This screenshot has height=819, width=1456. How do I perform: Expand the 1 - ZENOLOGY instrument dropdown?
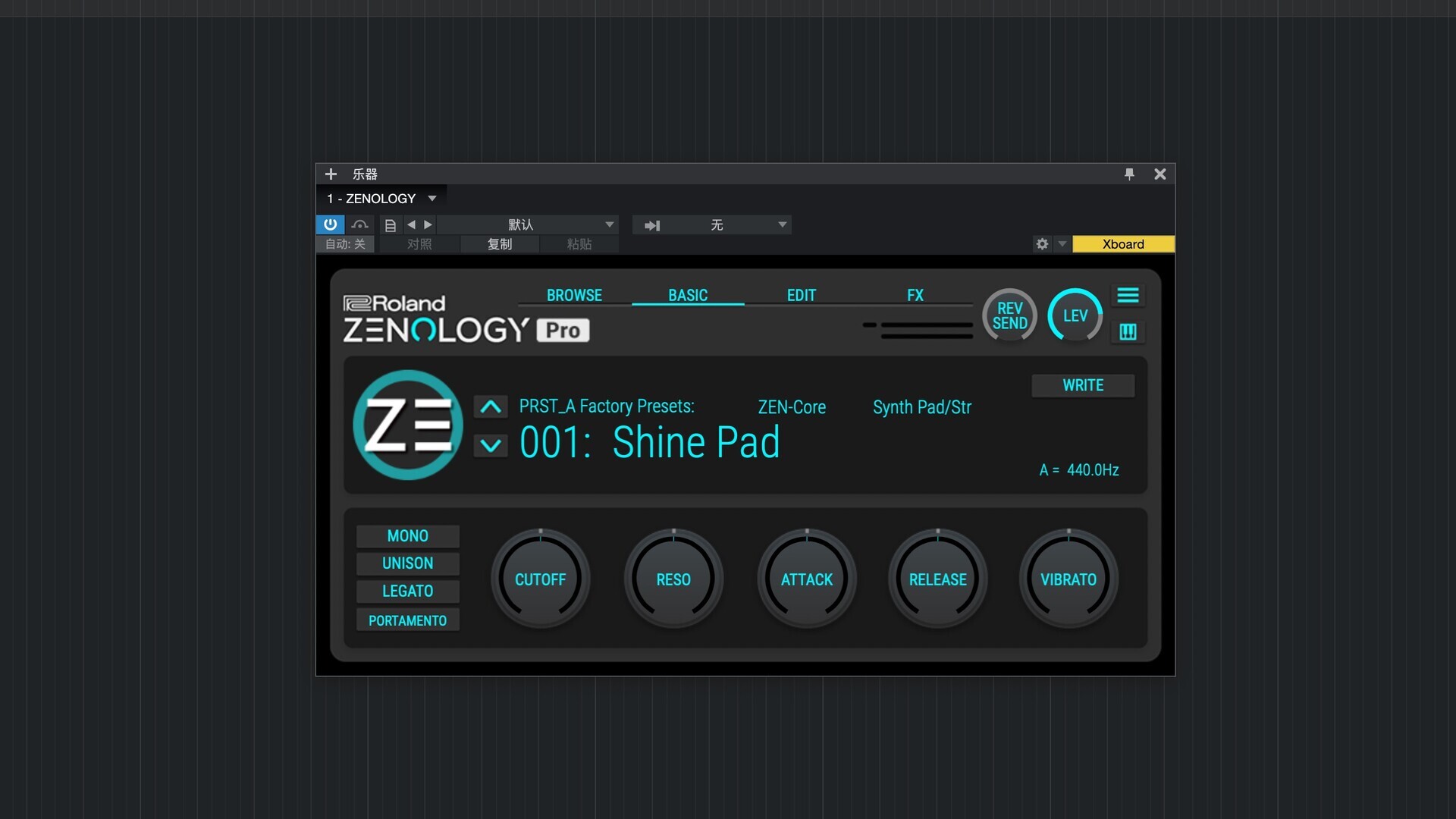[432, 199]
